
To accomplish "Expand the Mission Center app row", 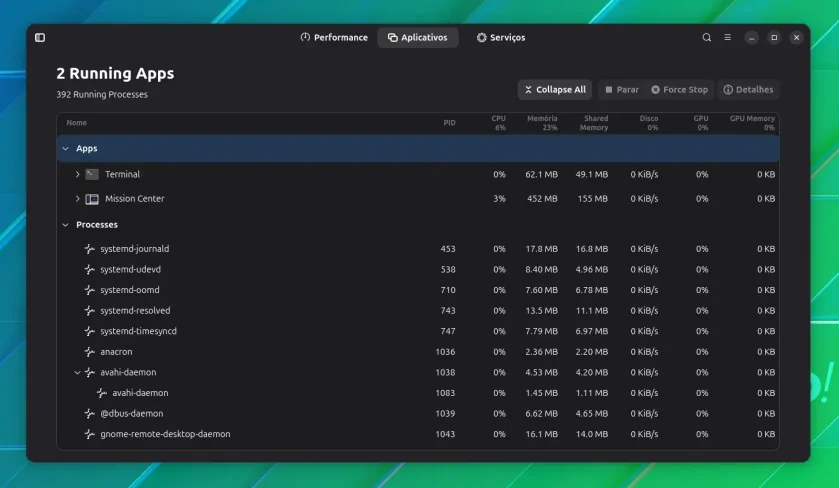I will pos(77,199).
